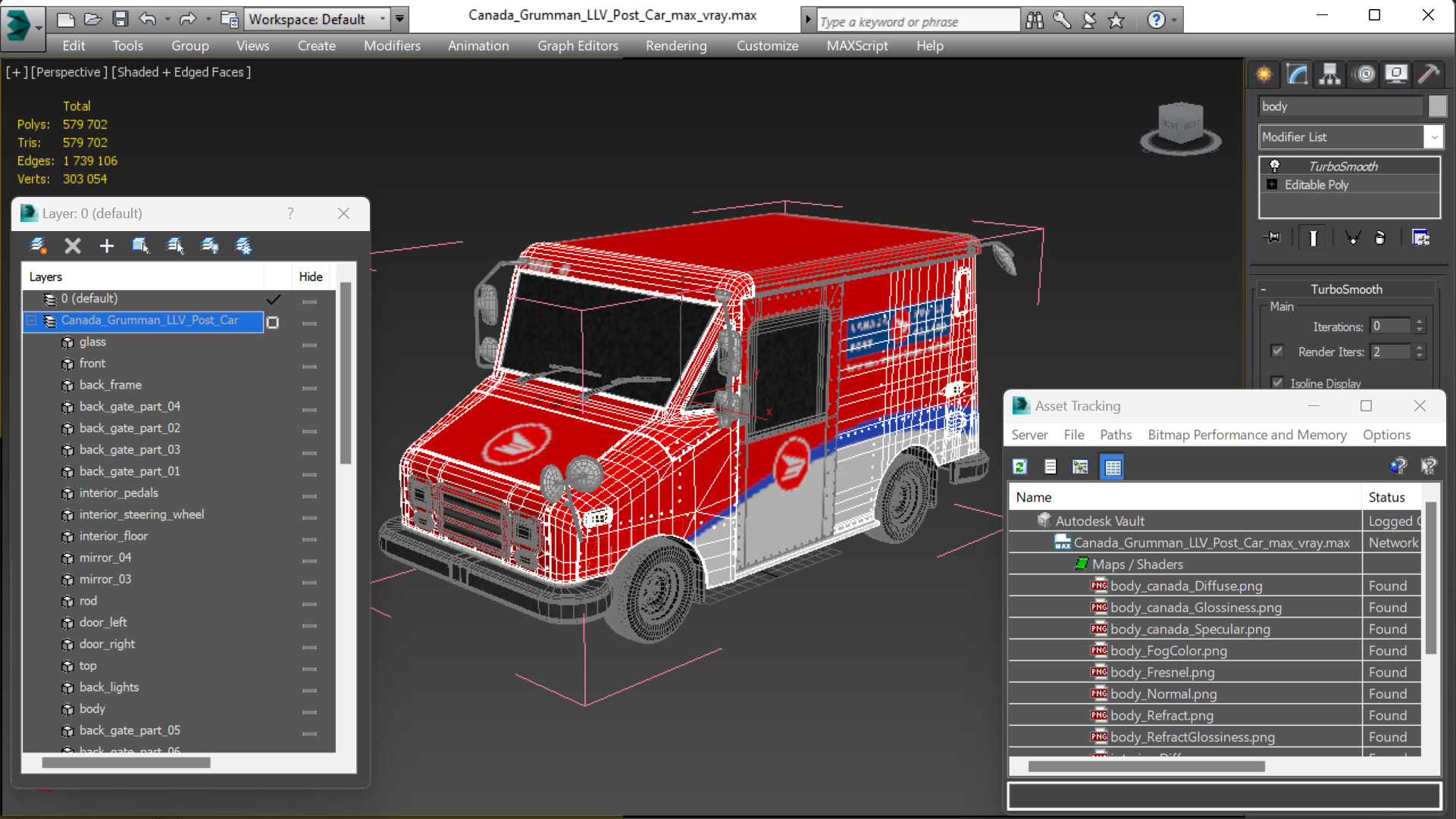Toggle hide for the glass layer object
Screen dimensions: 1456x819
[309, 345]
